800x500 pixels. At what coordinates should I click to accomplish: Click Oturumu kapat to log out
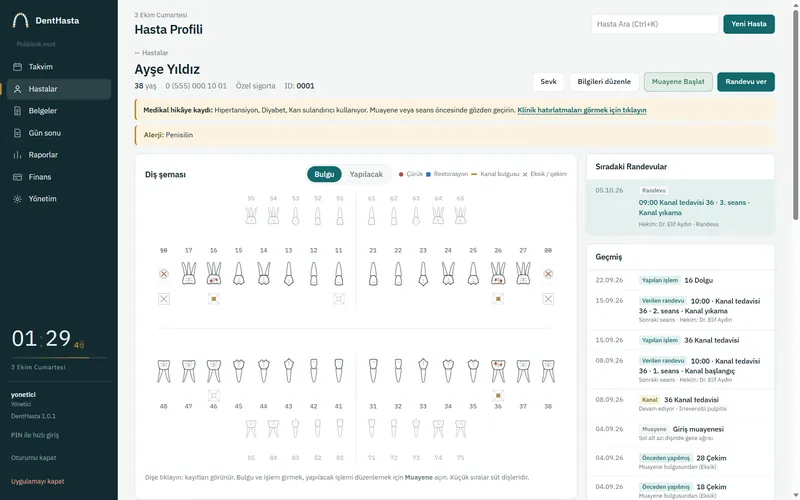click(34, 458)
